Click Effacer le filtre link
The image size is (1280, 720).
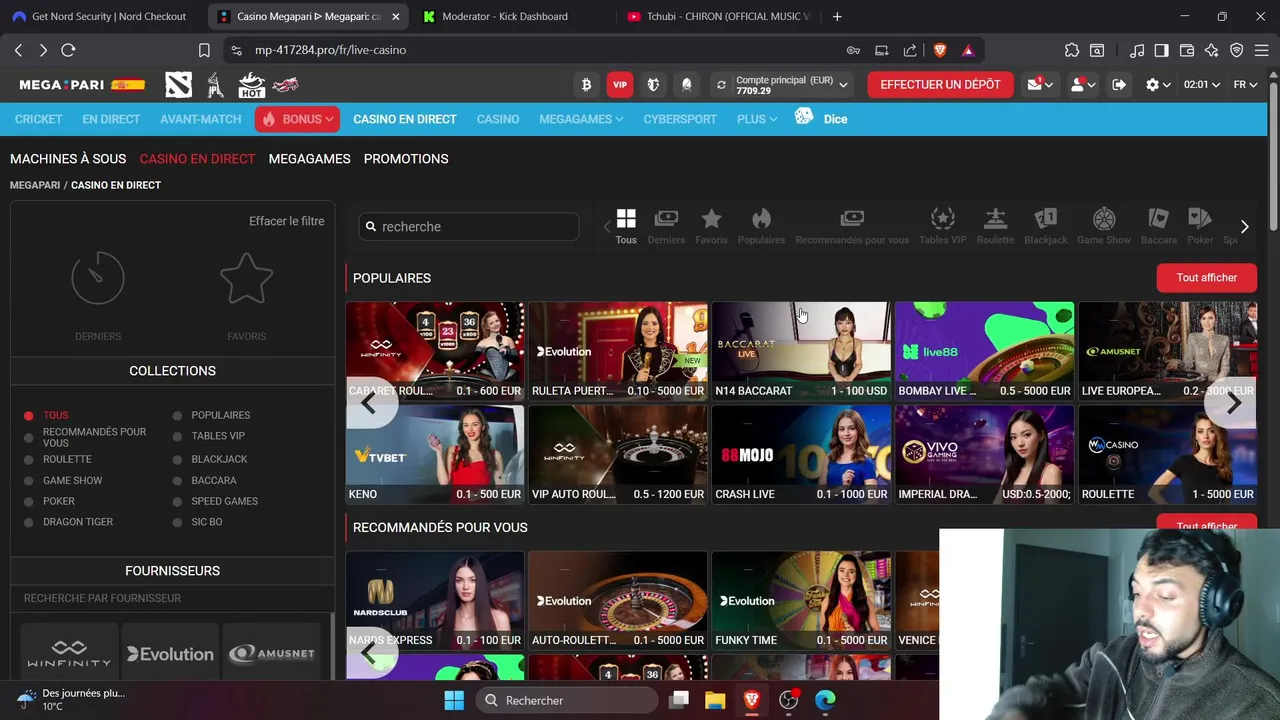pos(287,221)
